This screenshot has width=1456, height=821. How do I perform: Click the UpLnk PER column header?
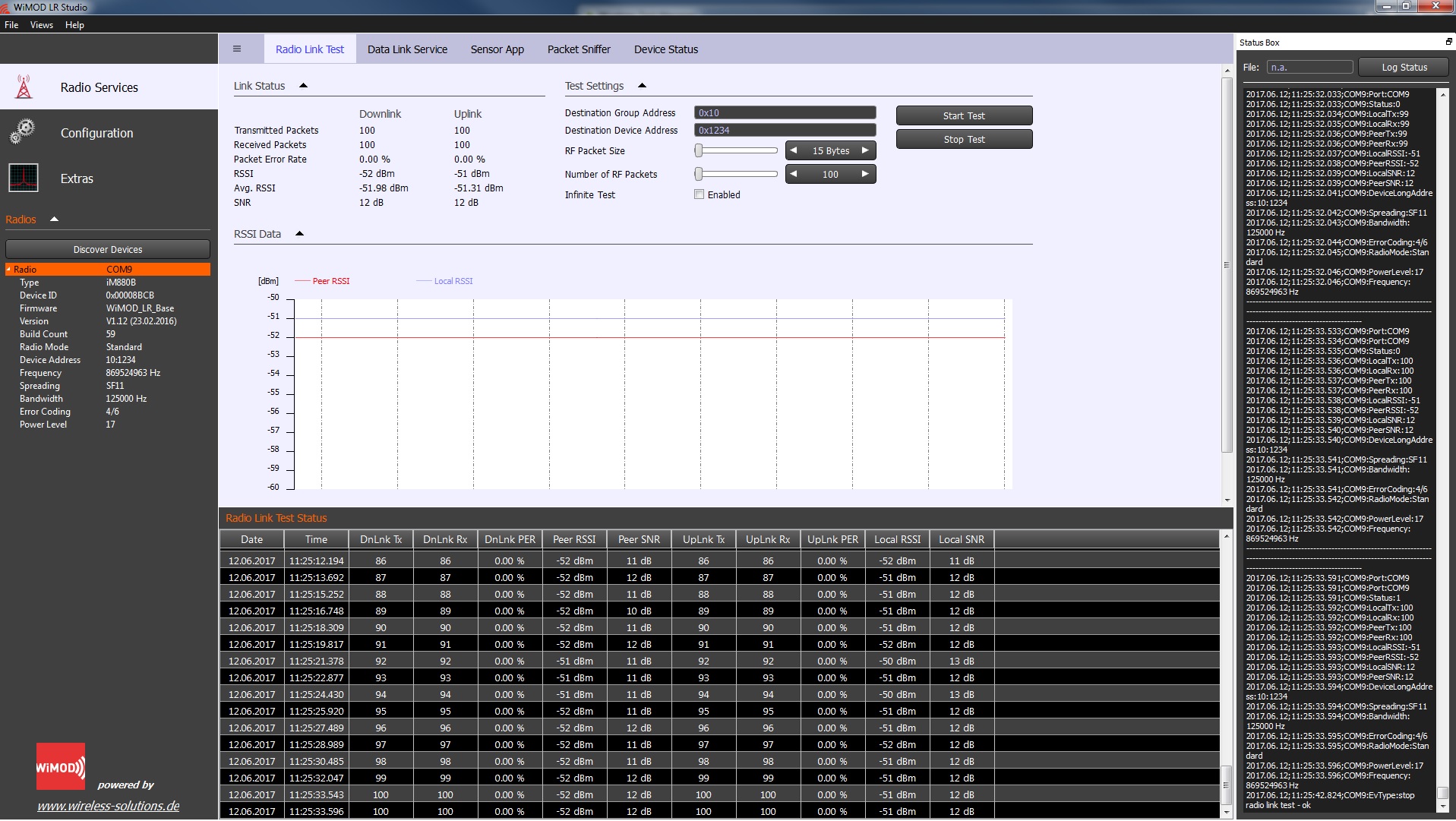tap(832, 539)
